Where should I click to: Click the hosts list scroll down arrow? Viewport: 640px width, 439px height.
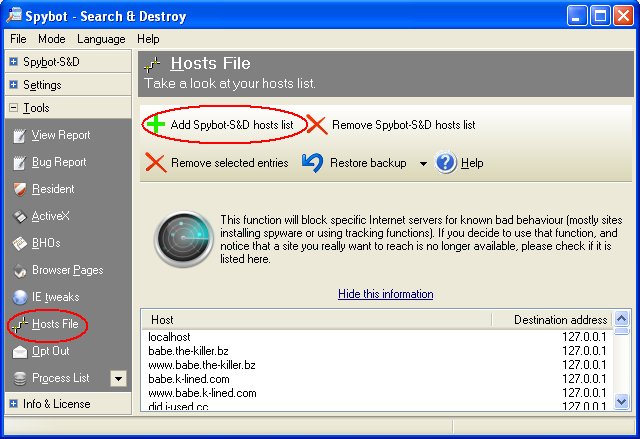622,402
